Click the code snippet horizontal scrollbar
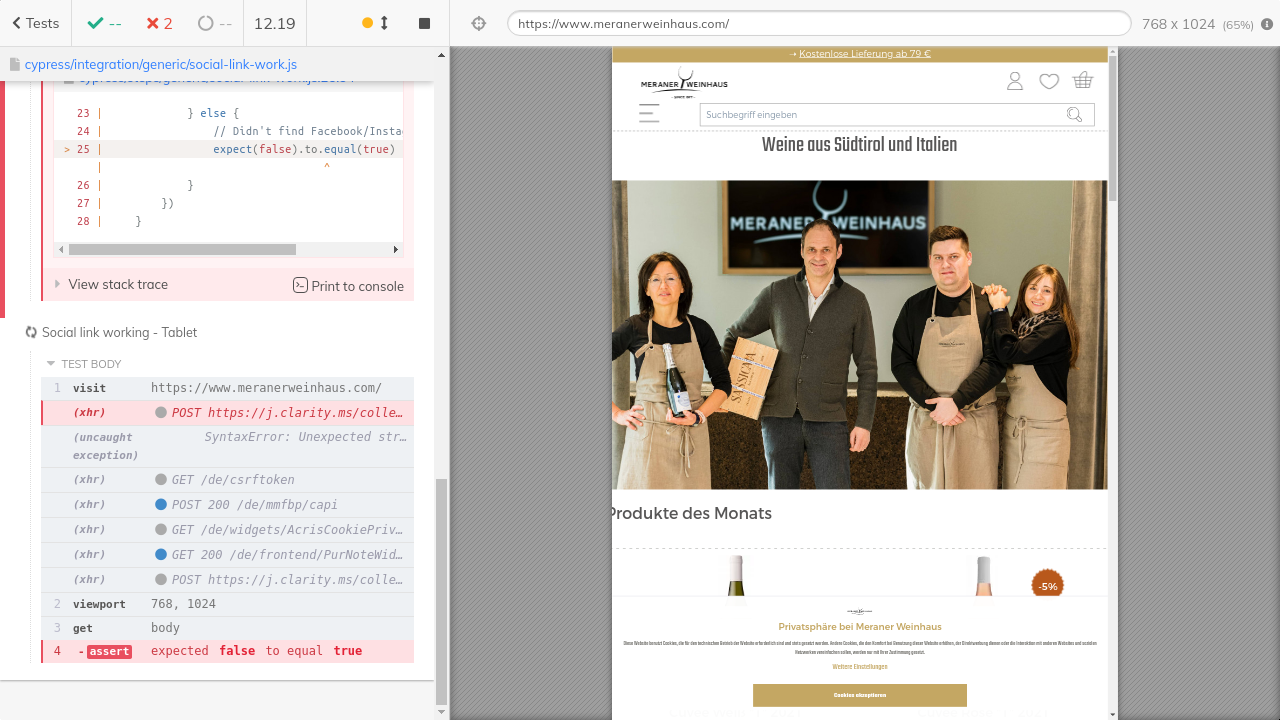1280x720 pixels. pyautogui.click(x=182, y=249)
